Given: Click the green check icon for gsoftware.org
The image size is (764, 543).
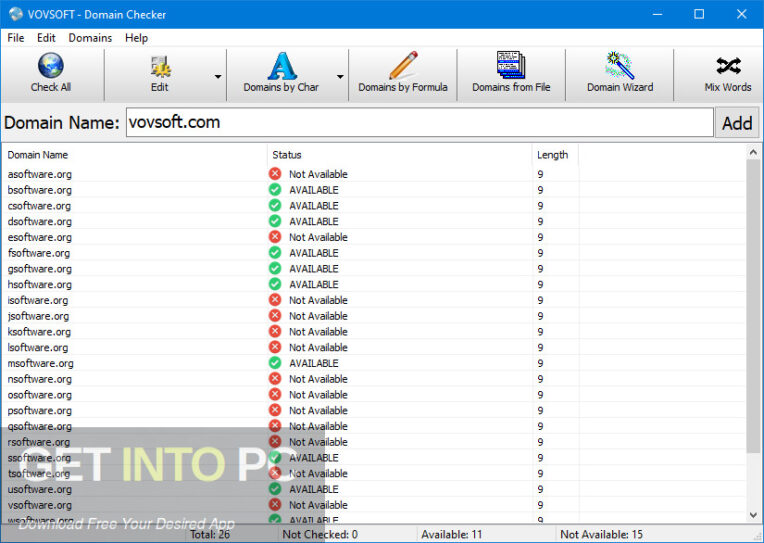Looking at the screenshot, I should coord(275,268).
